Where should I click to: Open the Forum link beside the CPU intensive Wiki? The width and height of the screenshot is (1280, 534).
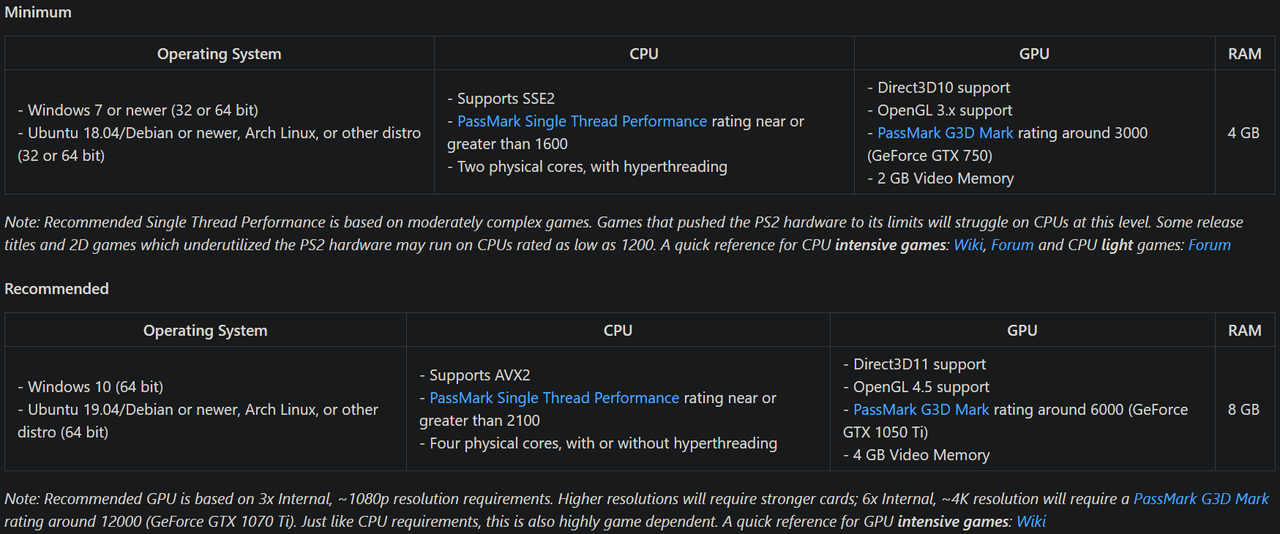(1012, 245)
